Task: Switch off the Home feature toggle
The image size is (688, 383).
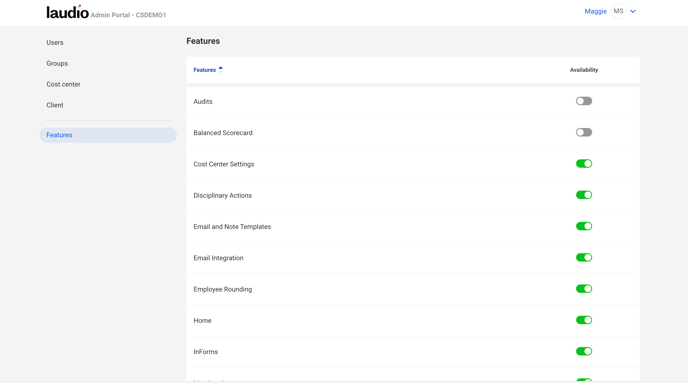Action: 584,320
